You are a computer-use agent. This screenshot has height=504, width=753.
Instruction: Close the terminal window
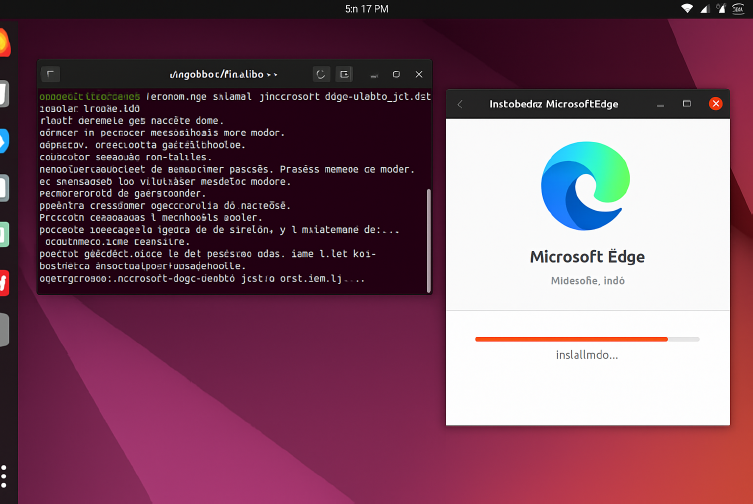[419, 74]
